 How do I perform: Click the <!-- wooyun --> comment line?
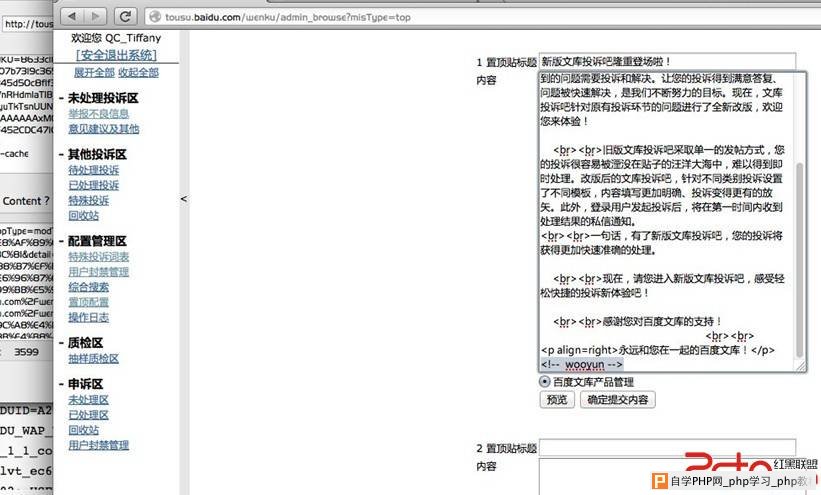582,365
